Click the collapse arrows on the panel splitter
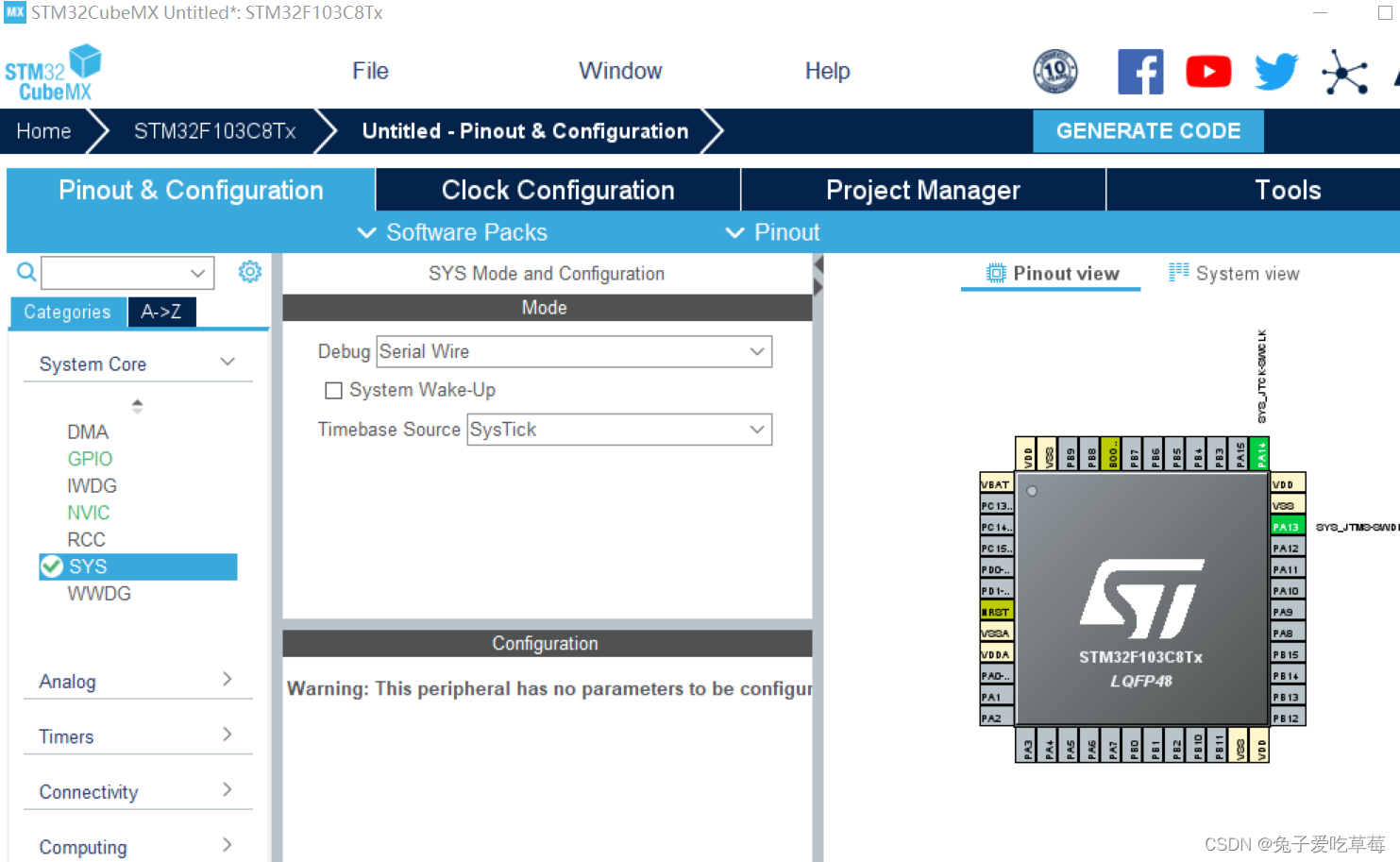1400x862 pixels. pos(818,275)
